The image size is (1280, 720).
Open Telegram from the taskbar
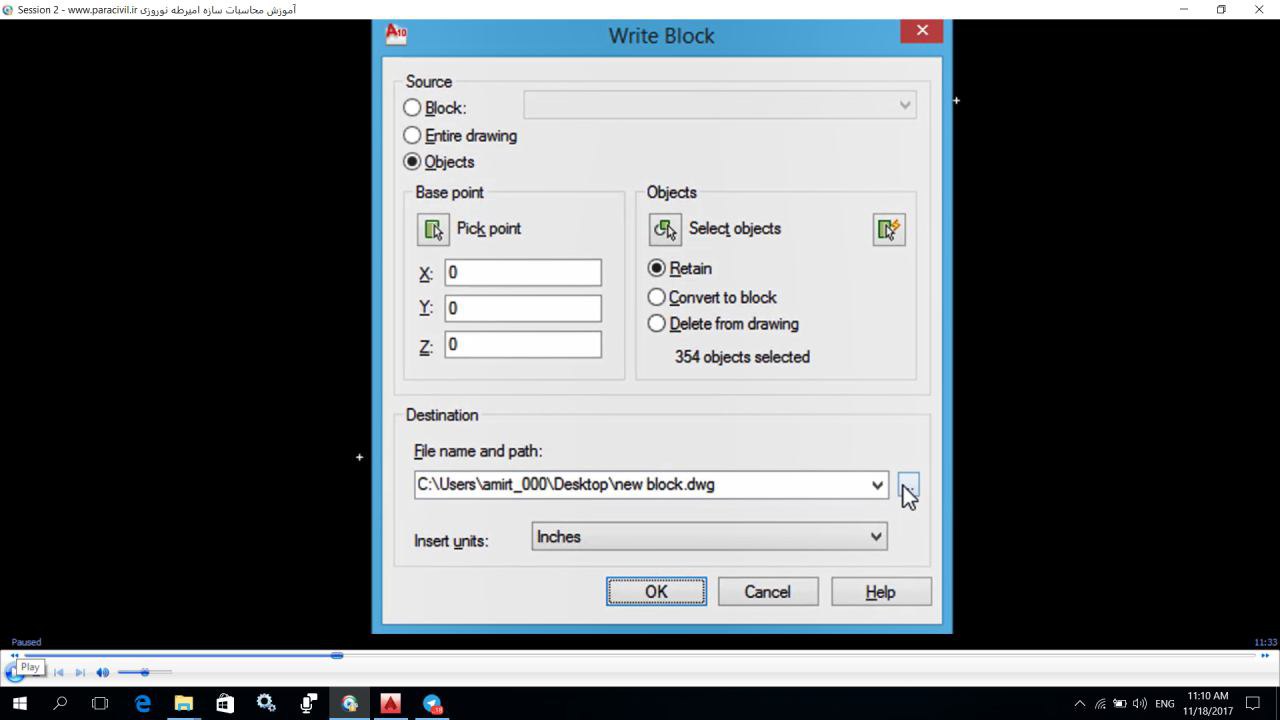432,704
